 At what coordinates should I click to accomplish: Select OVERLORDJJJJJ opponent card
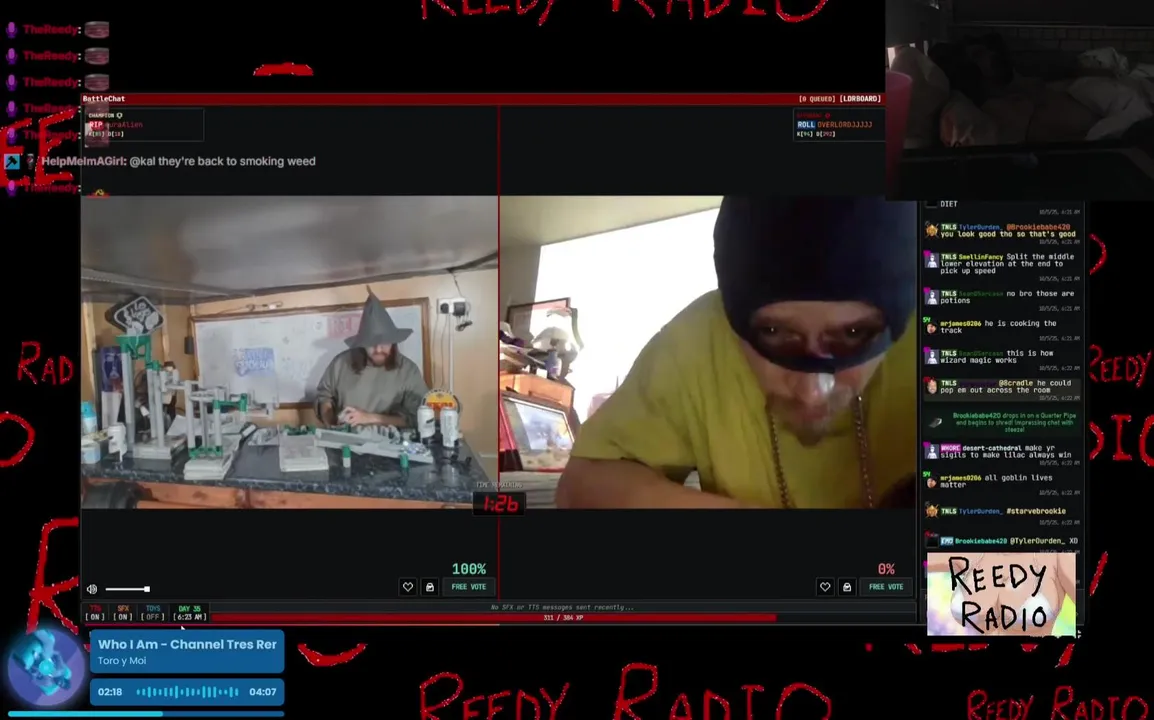pyautogui.click(x=838, y=124)
